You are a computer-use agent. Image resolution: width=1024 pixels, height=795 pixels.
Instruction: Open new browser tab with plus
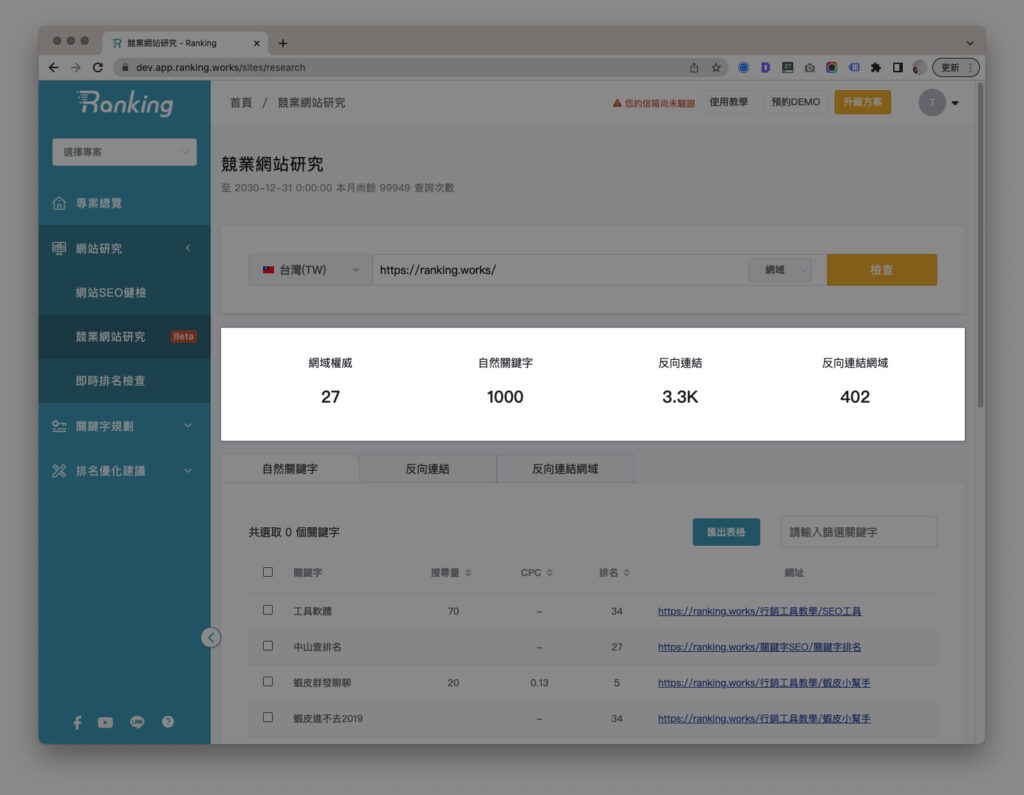(x=283, y=43)
